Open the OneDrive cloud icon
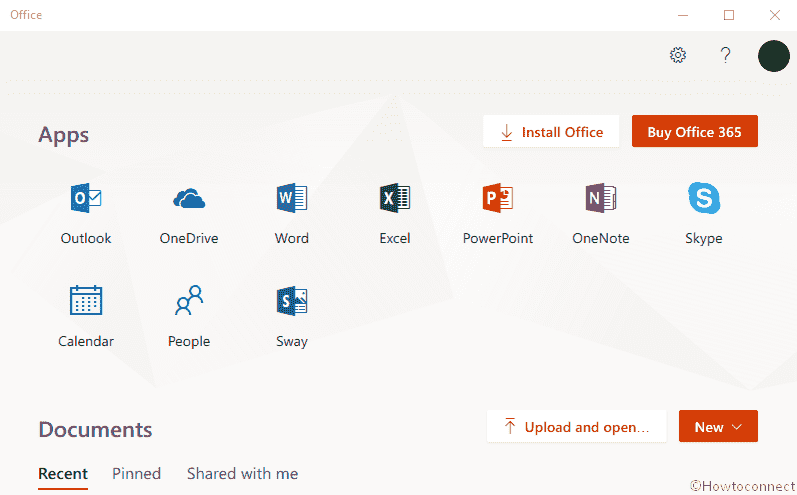This screenshot has height=495, width=797. (x=189, y=198)
